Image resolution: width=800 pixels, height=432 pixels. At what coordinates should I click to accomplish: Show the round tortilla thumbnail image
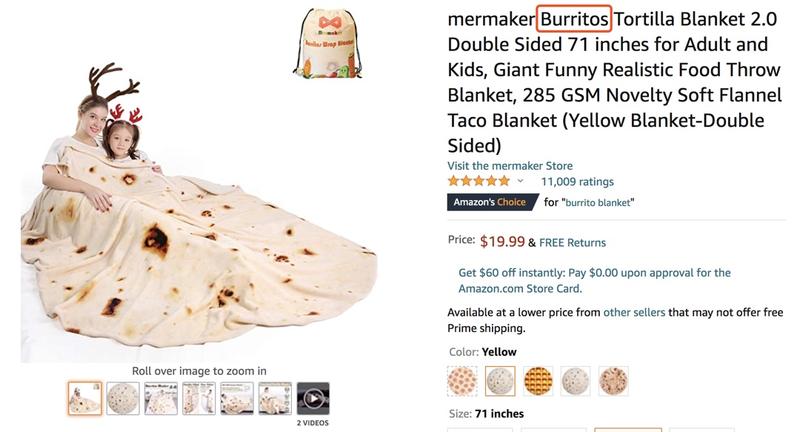point(122,399)
